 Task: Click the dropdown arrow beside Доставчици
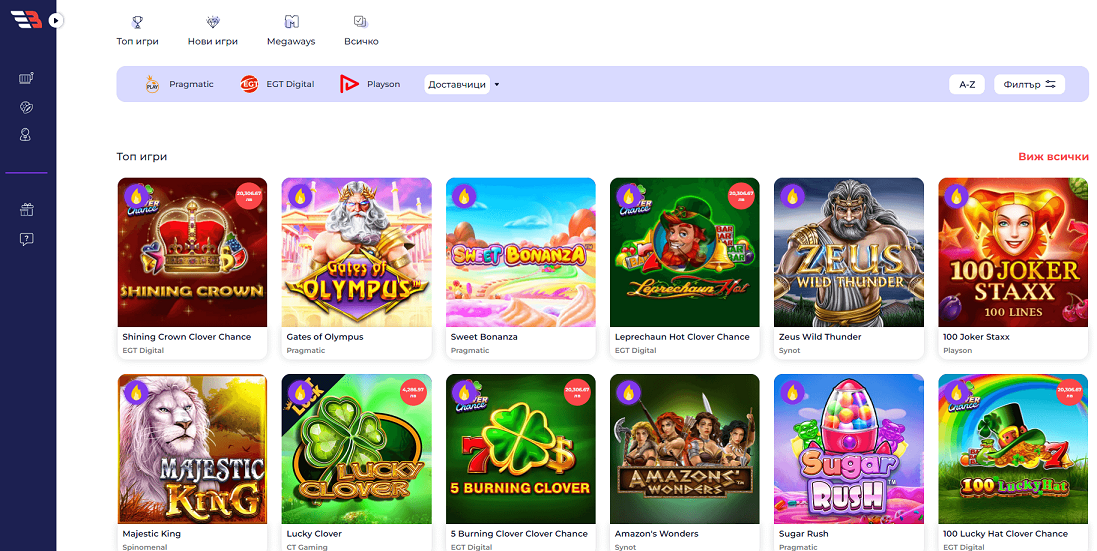[x=497, y=85]
